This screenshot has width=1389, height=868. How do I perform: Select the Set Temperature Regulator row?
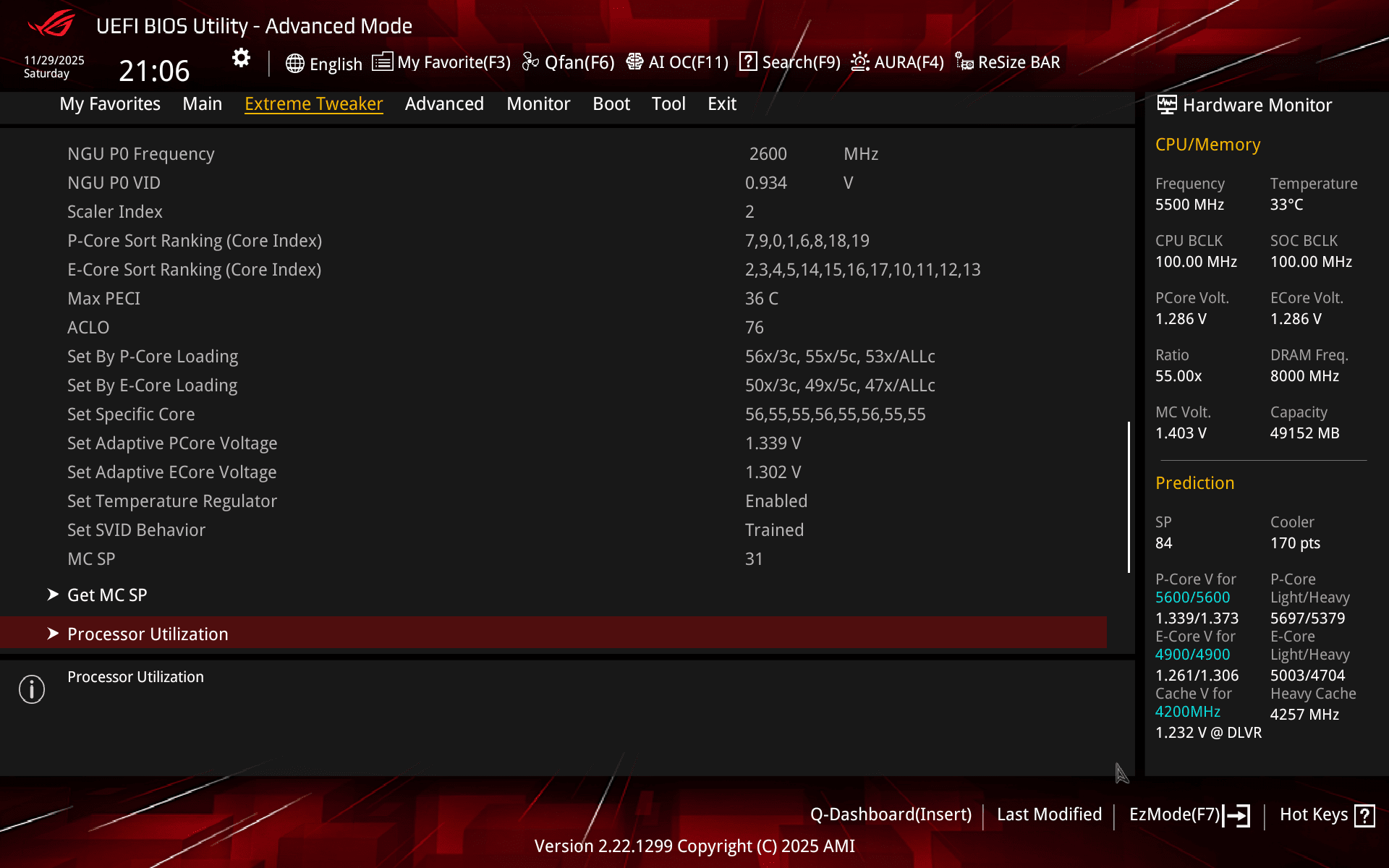[172, 501]
